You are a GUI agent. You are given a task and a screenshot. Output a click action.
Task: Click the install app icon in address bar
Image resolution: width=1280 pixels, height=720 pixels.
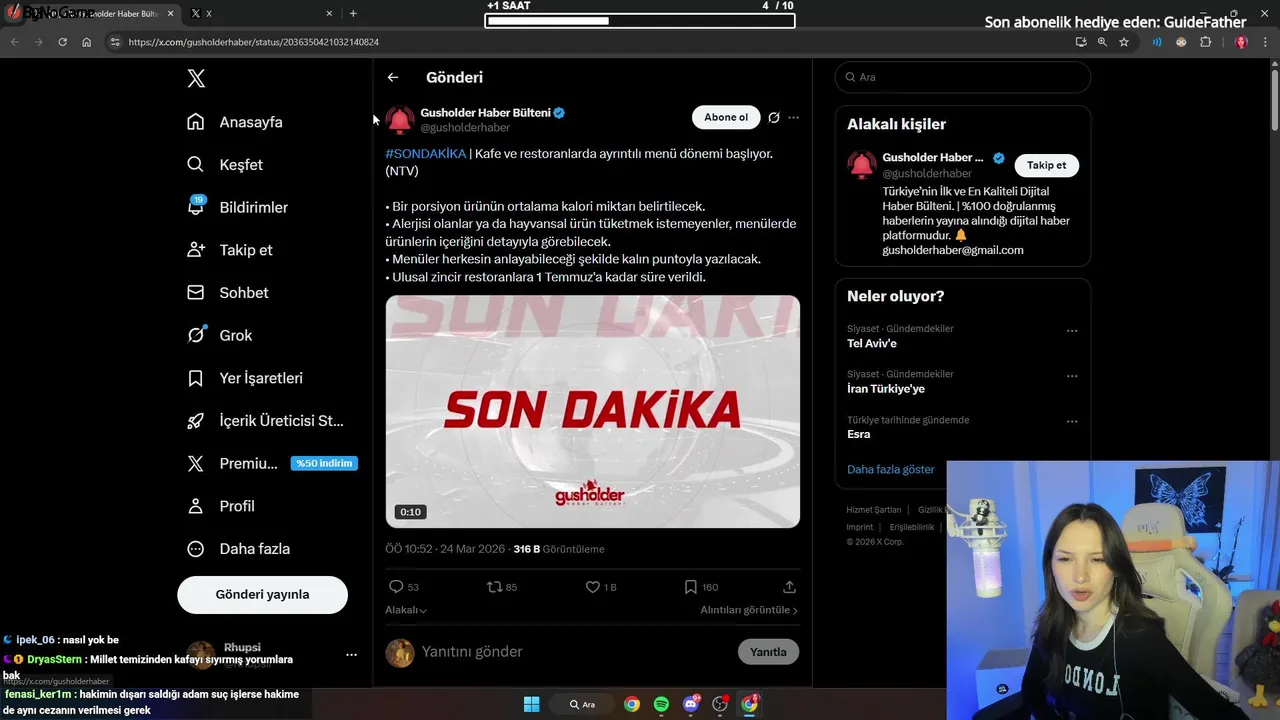1081,42
